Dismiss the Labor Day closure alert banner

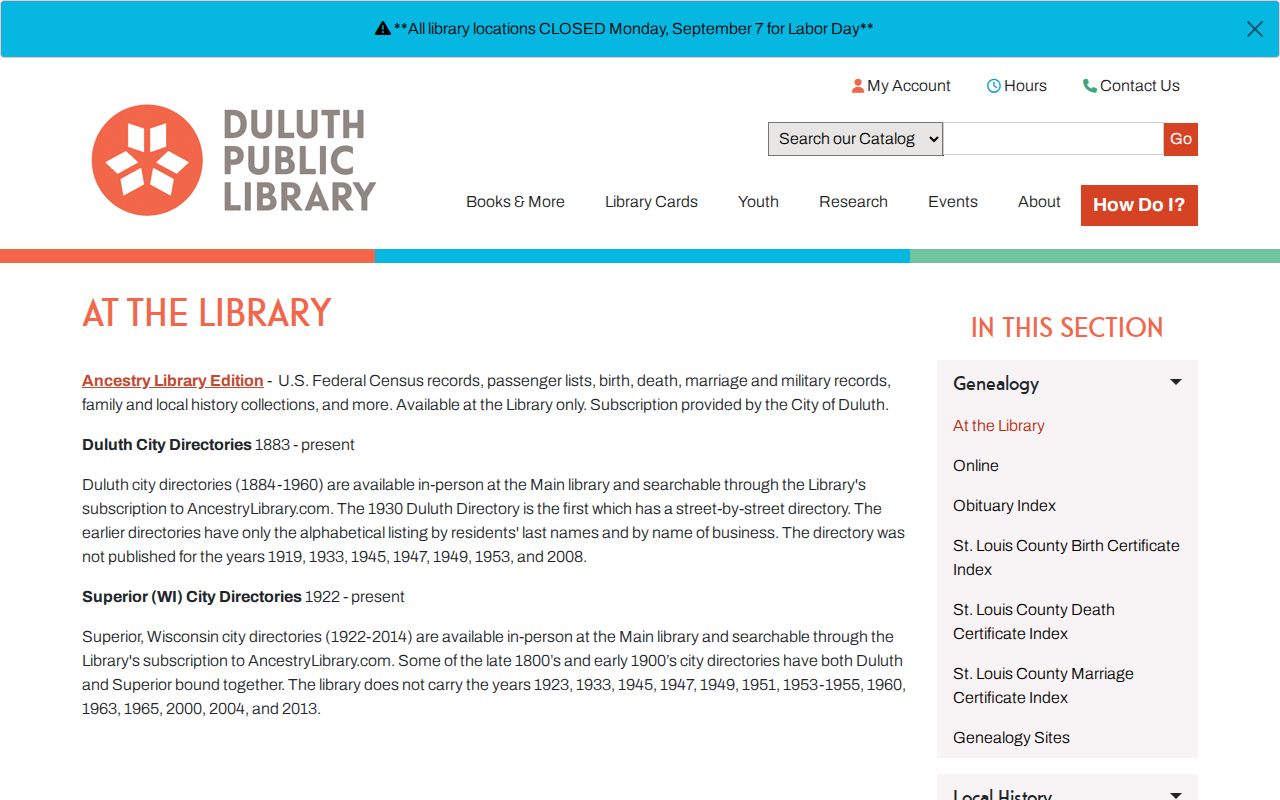point(1255,29)
